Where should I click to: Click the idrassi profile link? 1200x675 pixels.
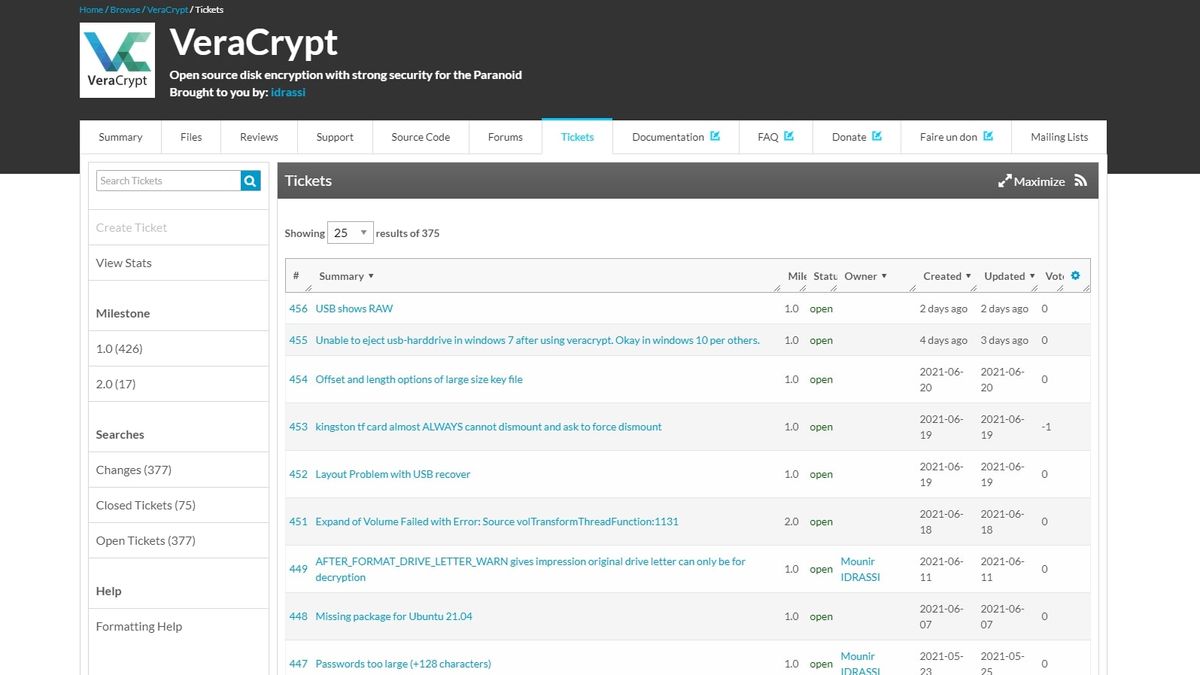tap(288, 91)
